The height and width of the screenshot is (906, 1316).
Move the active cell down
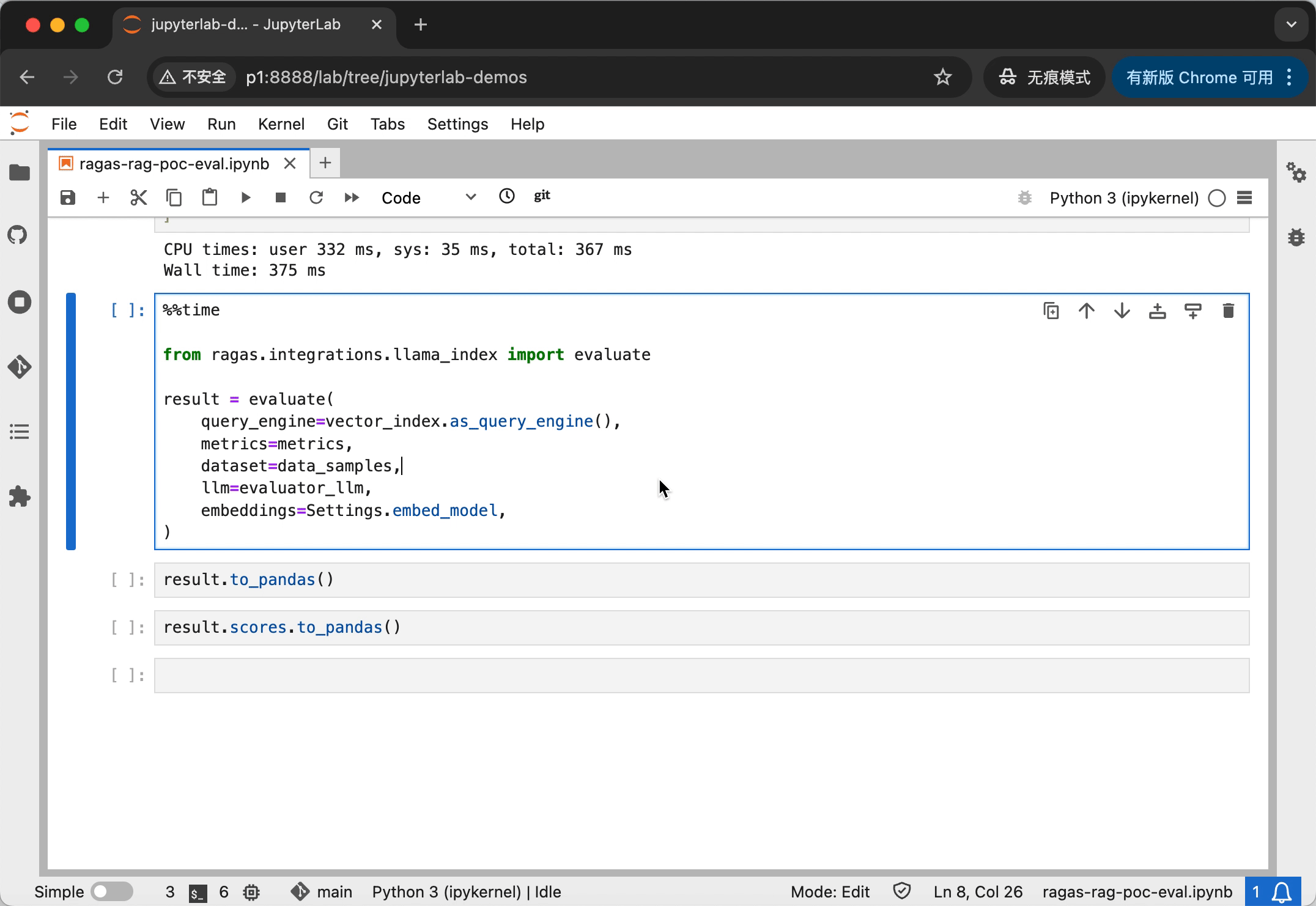point(1122,311)
